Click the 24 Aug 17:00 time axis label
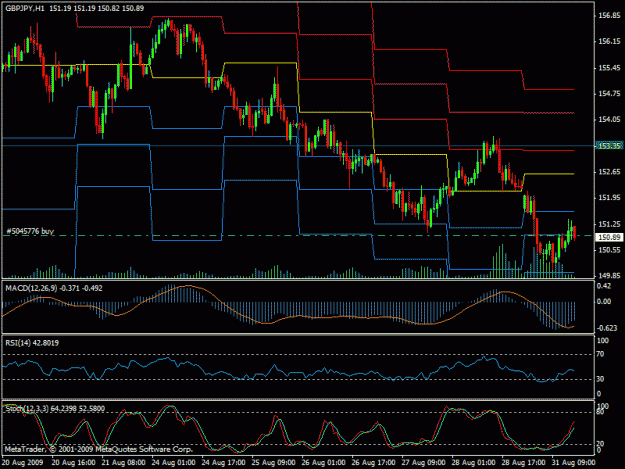Screen dimensions: 625x469 [x=223, y=463]
